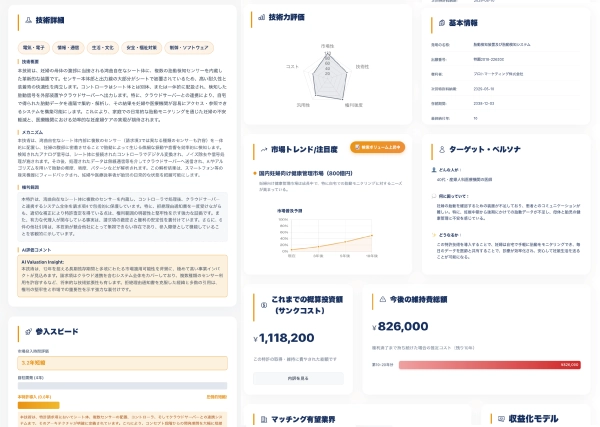
Task: Click the building icon beside マッチング有望業界
Action: click(264, 419)
